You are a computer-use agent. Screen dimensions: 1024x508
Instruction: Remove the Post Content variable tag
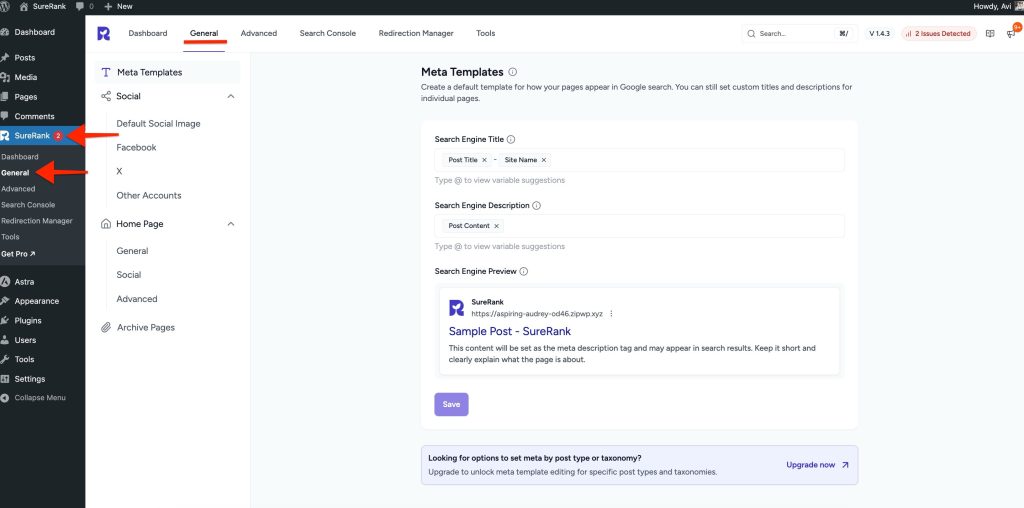(496, 226)
